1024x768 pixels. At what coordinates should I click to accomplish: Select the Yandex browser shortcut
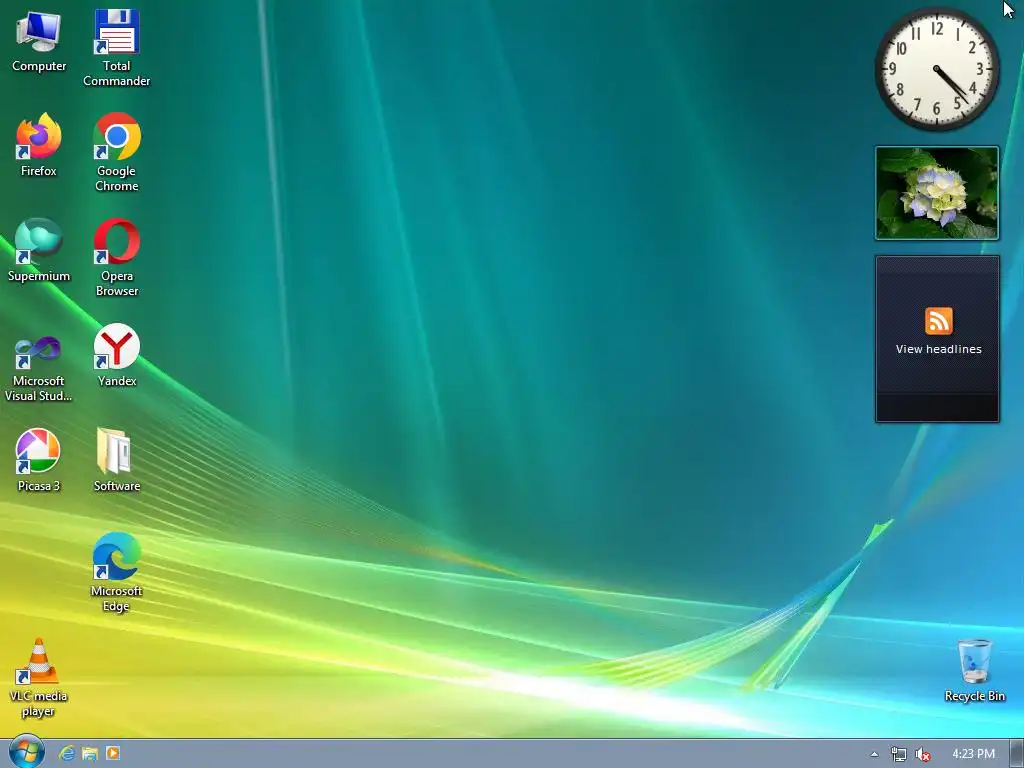pos(116,355)
